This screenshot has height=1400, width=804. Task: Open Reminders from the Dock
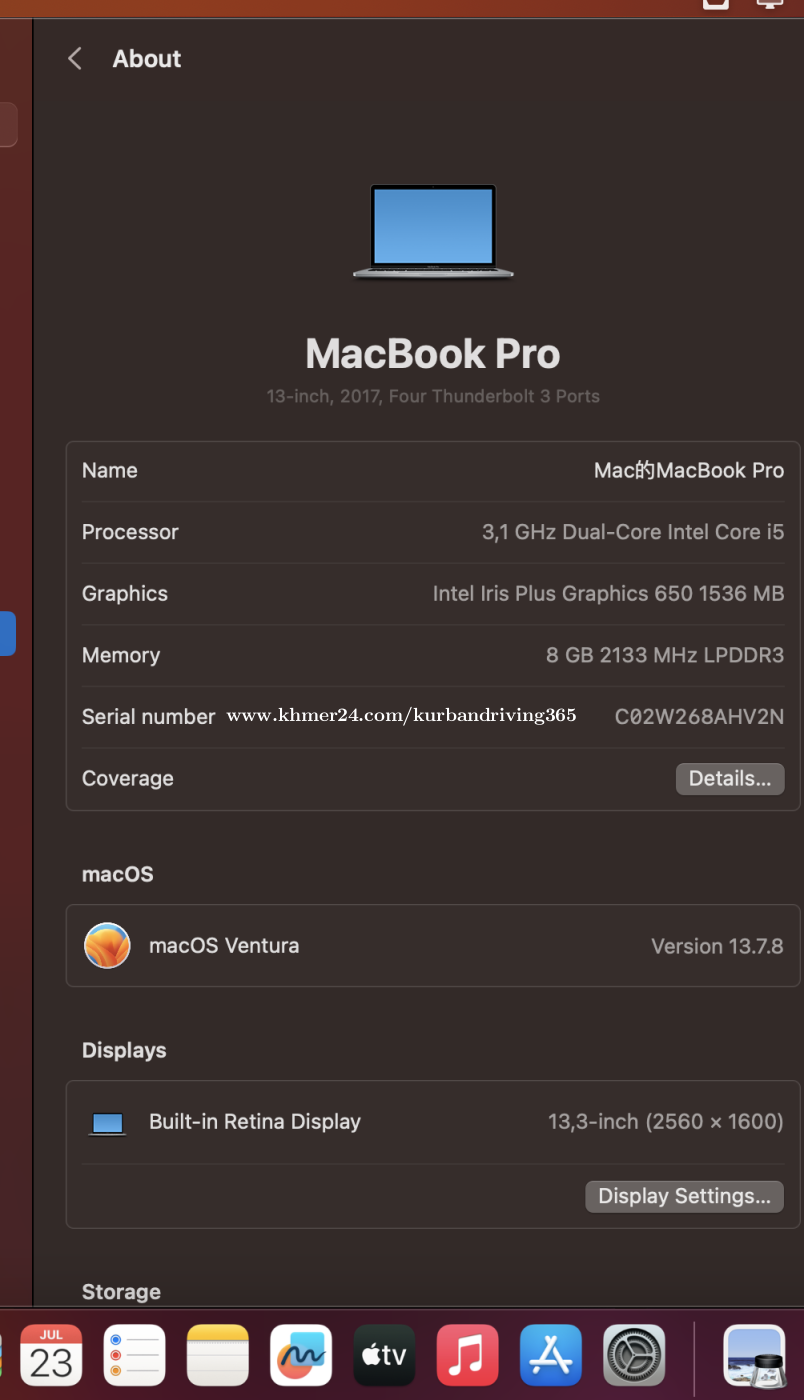(x=134, y=1355)
